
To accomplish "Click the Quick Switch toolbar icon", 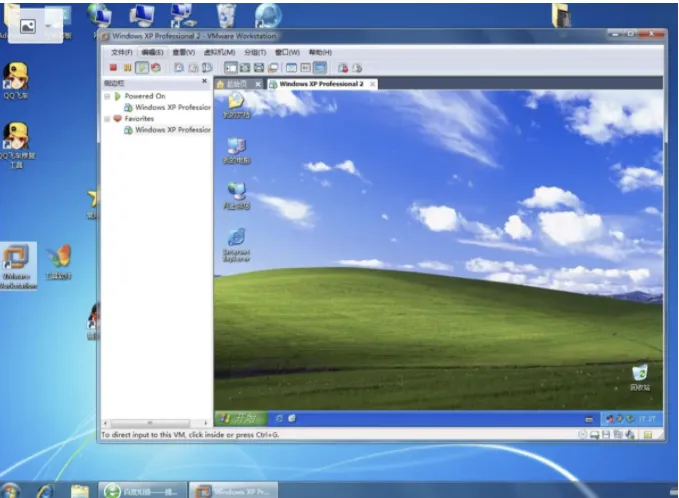I will coord(245,68).
